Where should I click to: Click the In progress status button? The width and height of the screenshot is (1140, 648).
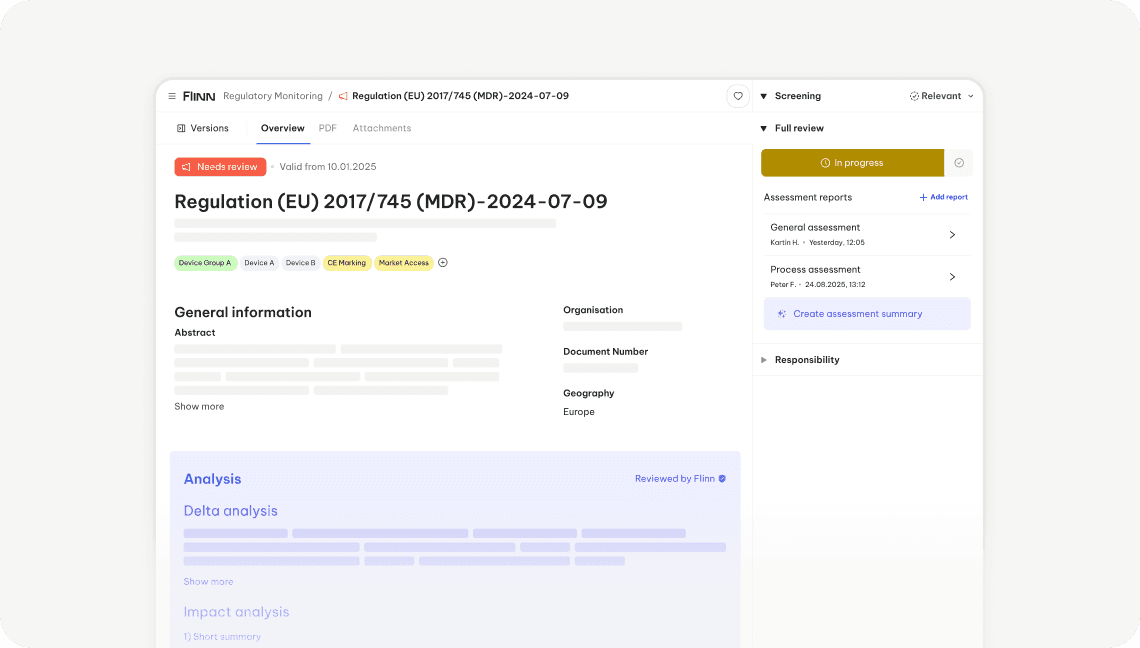coord(852,163)
